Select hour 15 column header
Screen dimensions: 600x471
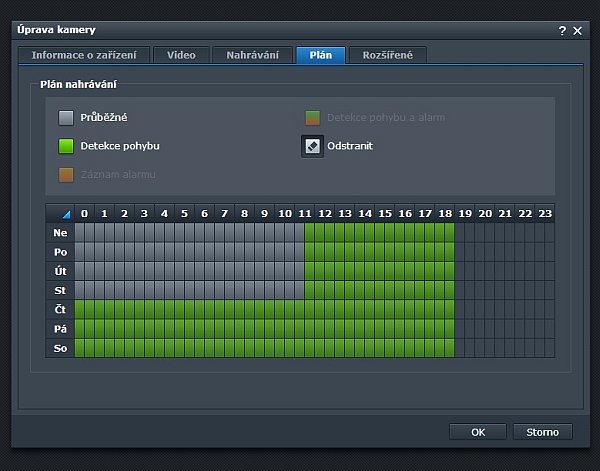coord(385,213)
